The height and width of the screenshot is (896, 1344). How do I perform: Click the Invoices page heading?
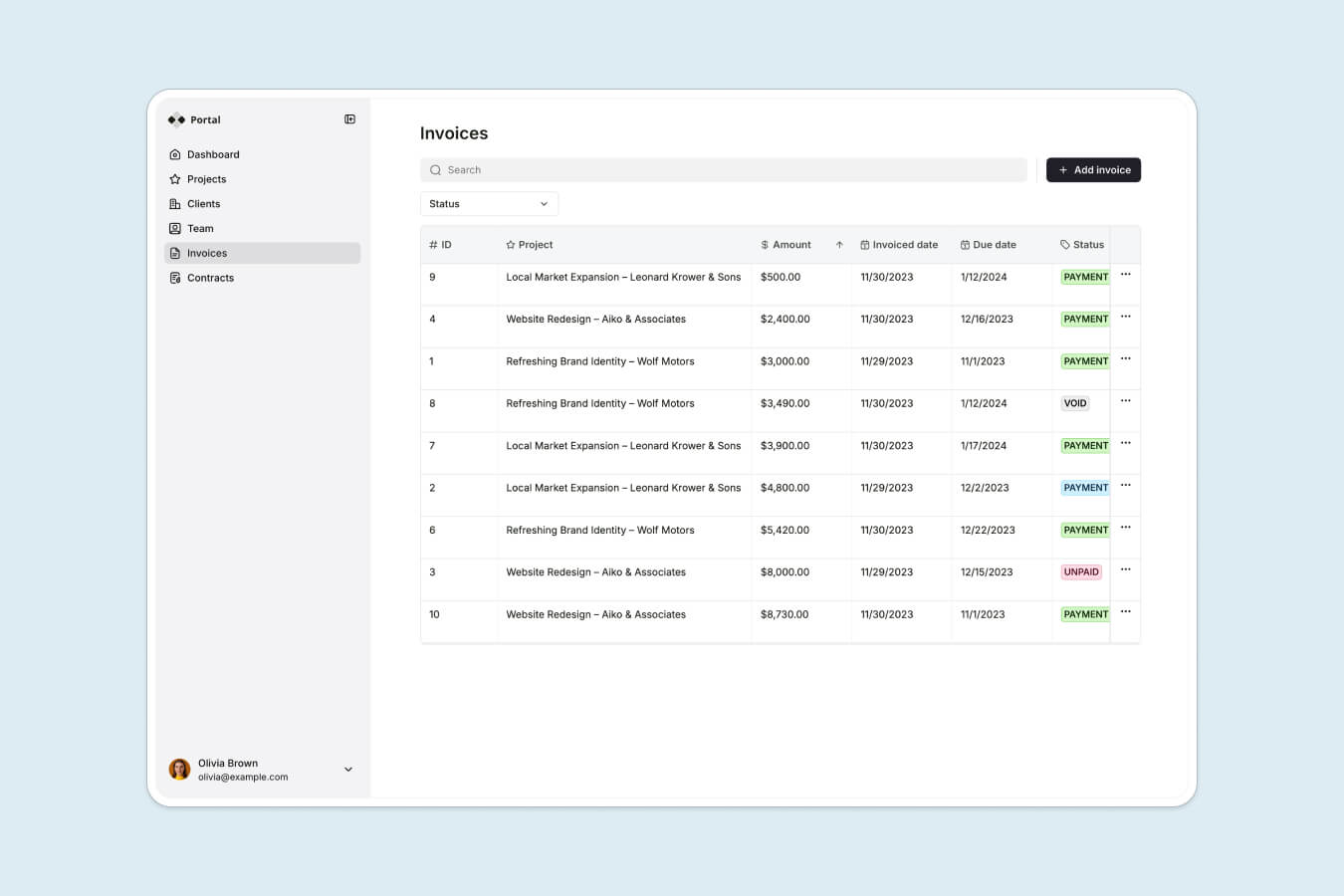454,133
